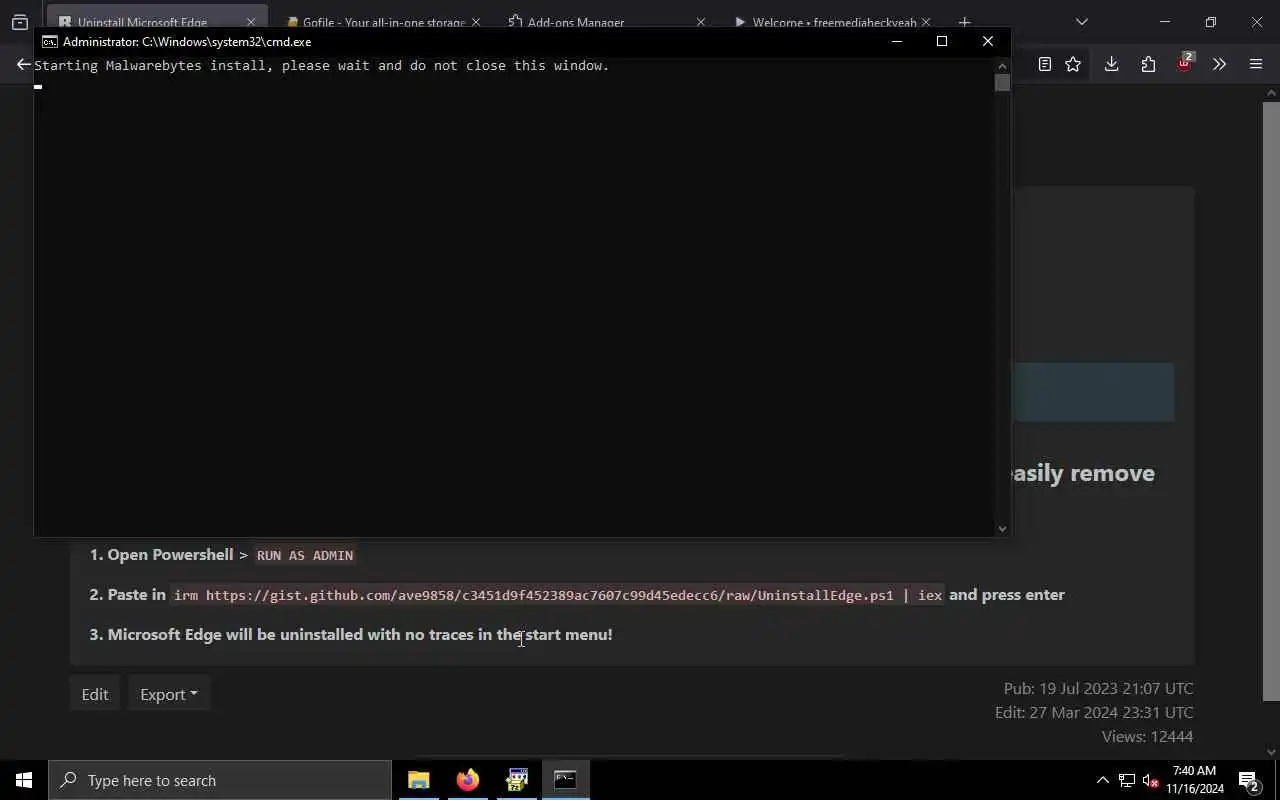Open File Explorer from taskbar

[418, 780]
